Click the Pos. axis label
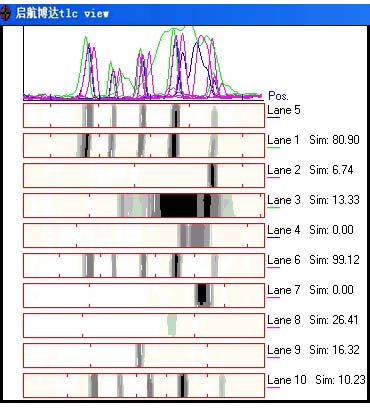This screenshot has width=370, height=409. (x=278, y=96)
